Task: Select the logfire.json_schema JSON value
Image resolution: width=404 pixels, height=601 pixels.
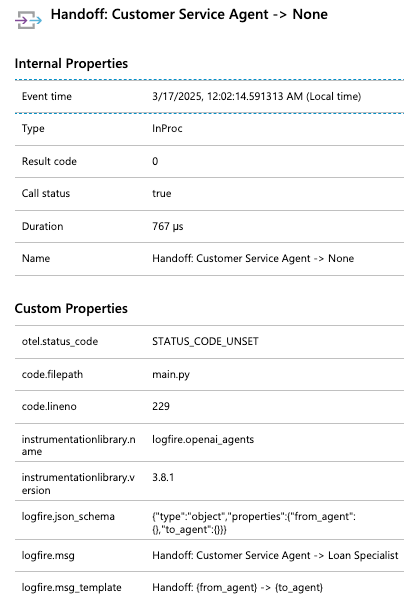Action: click(x=254, y=523)
